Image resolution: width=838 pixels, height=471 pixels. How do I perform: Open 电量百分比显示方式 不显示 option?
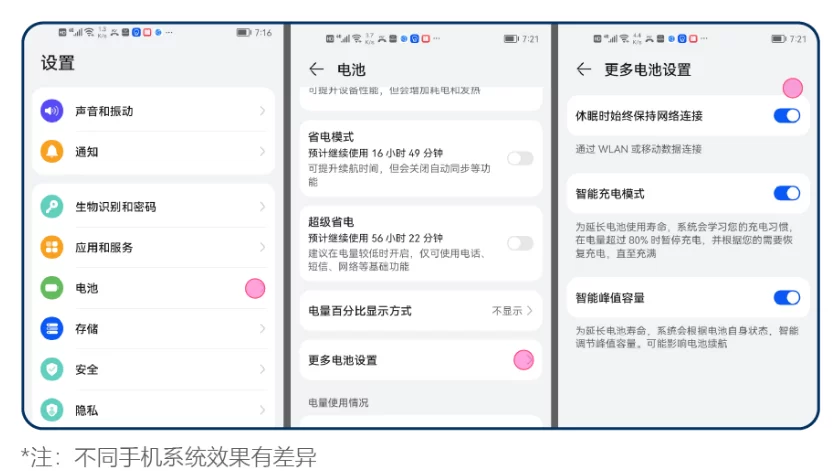click(x=512, y=311)
